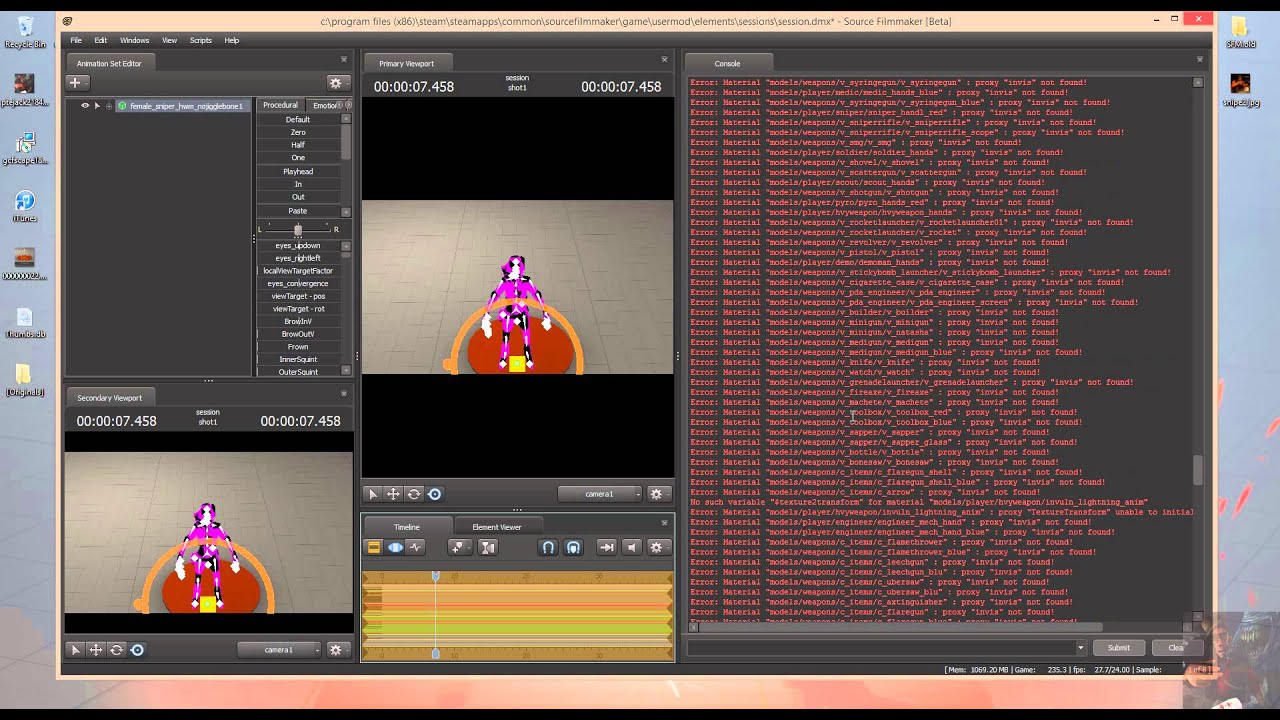Select the Frown control

click(x=298, y=347)
